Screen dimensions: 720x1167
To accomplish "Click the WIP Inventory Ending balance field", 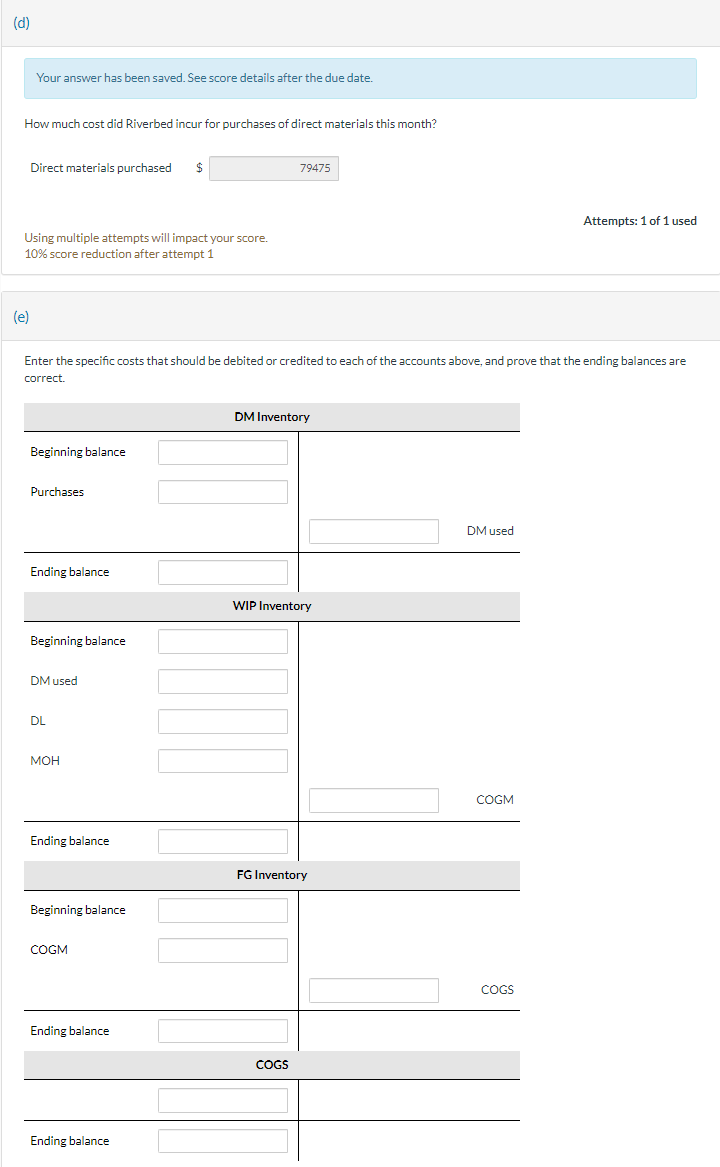I will [x=222, y=840].
